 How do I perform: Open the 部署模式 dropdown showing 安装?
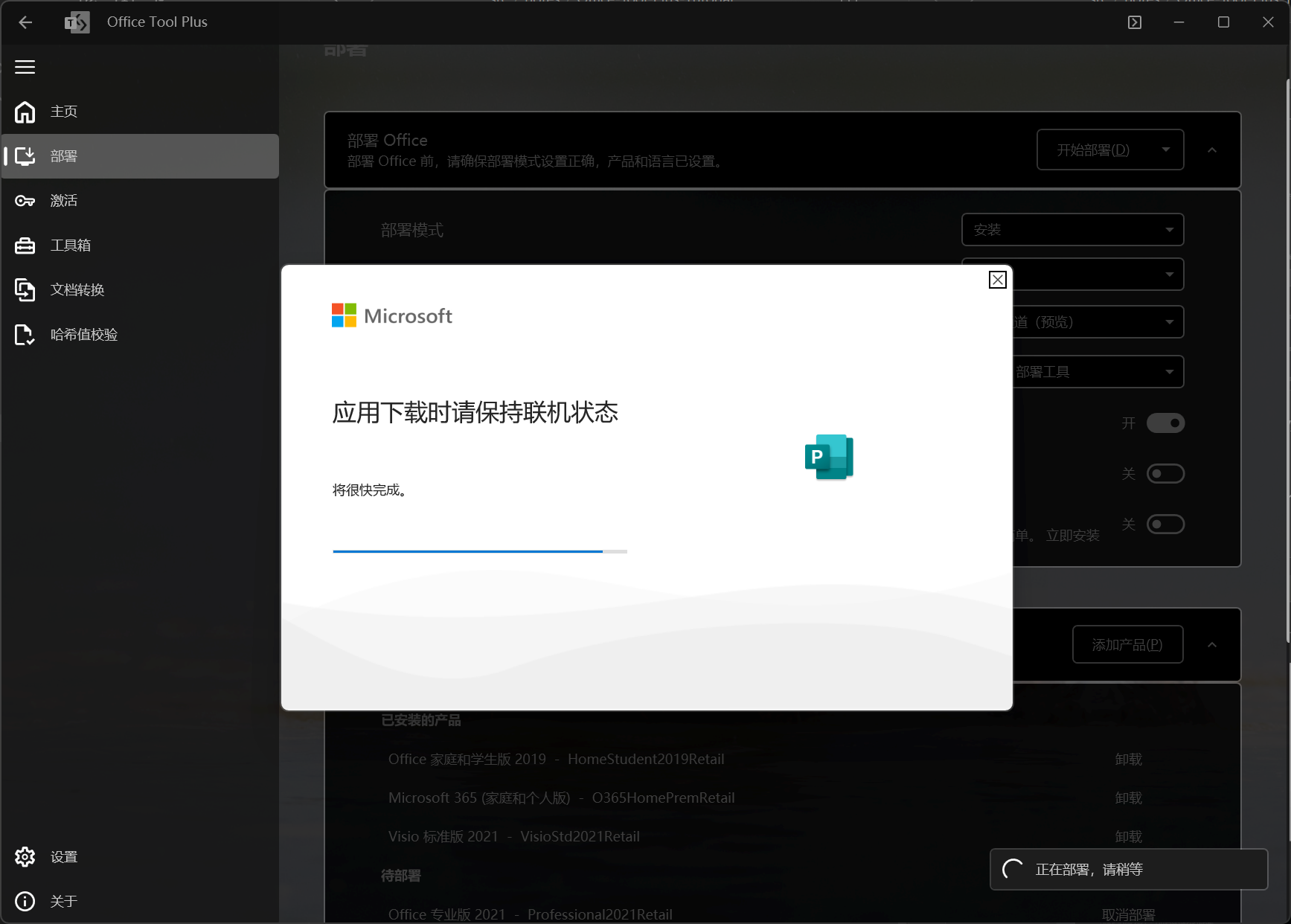point(1072,230)
